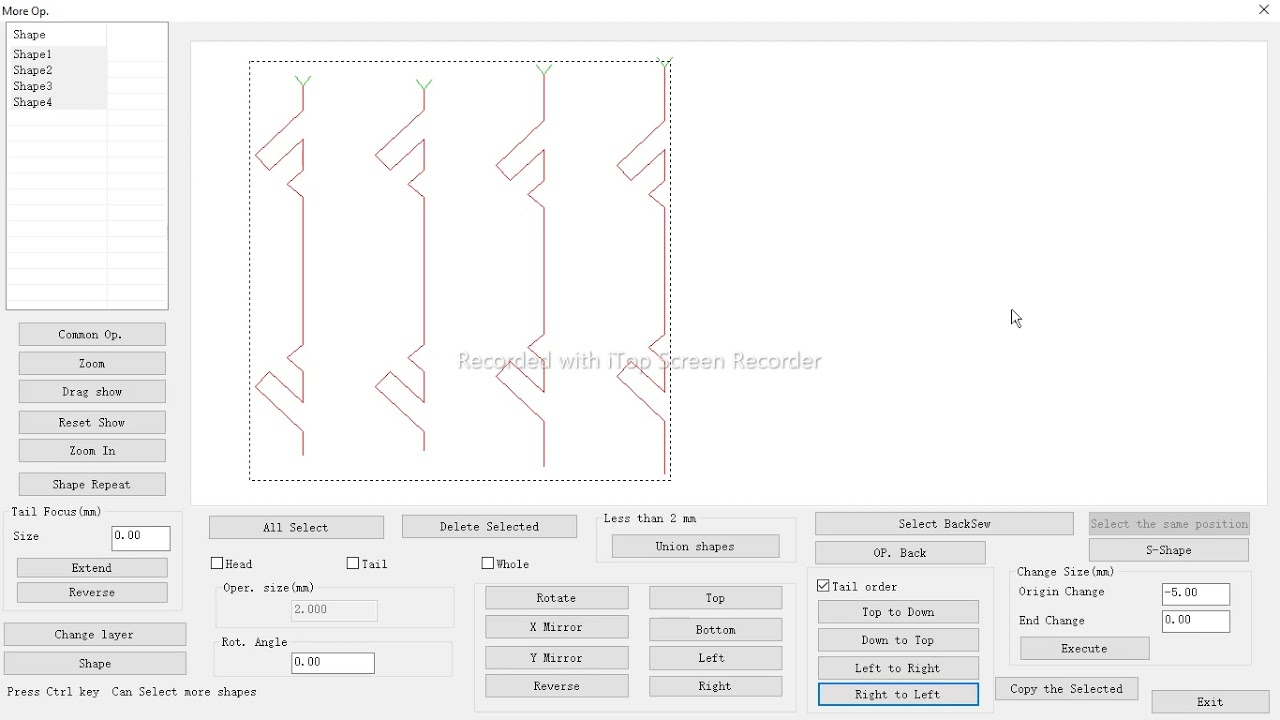Click Delete Selected button

click(489, 527)
